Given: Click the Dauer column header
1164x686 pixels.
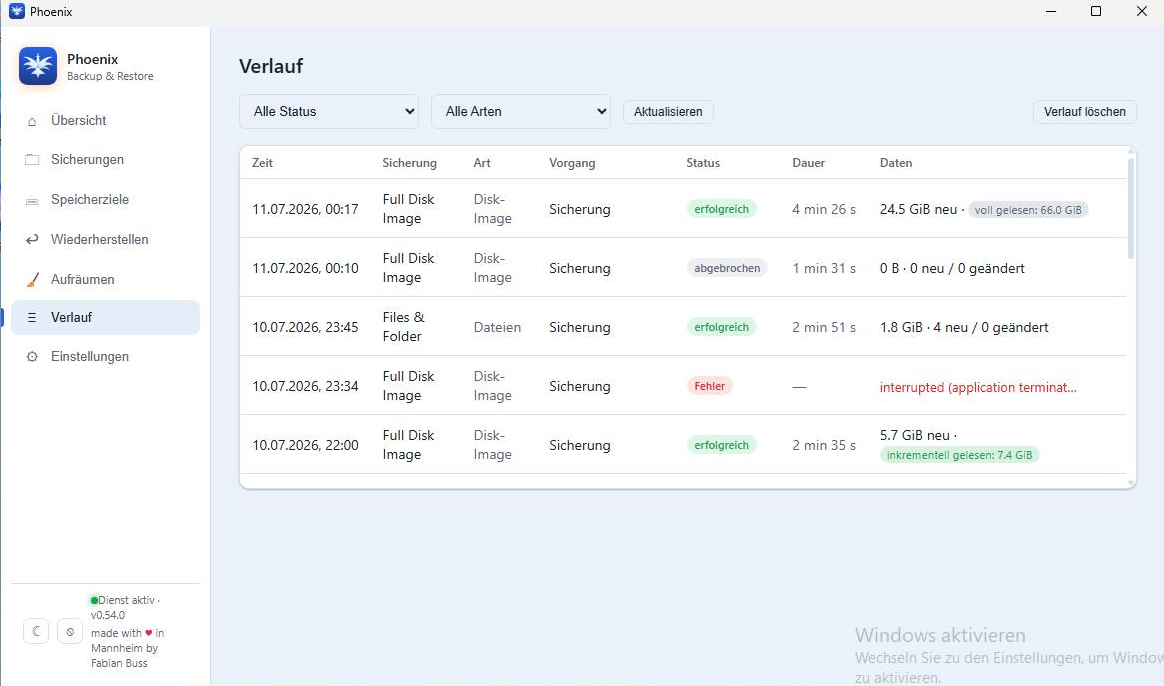Looking at the screenshot, I should tap(808, 163).
